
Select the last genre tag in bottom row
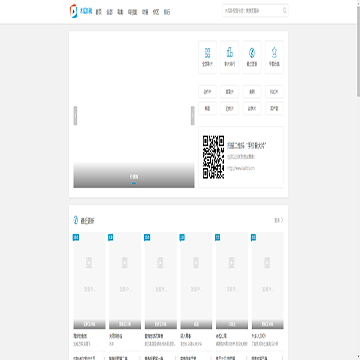[274, 108]
